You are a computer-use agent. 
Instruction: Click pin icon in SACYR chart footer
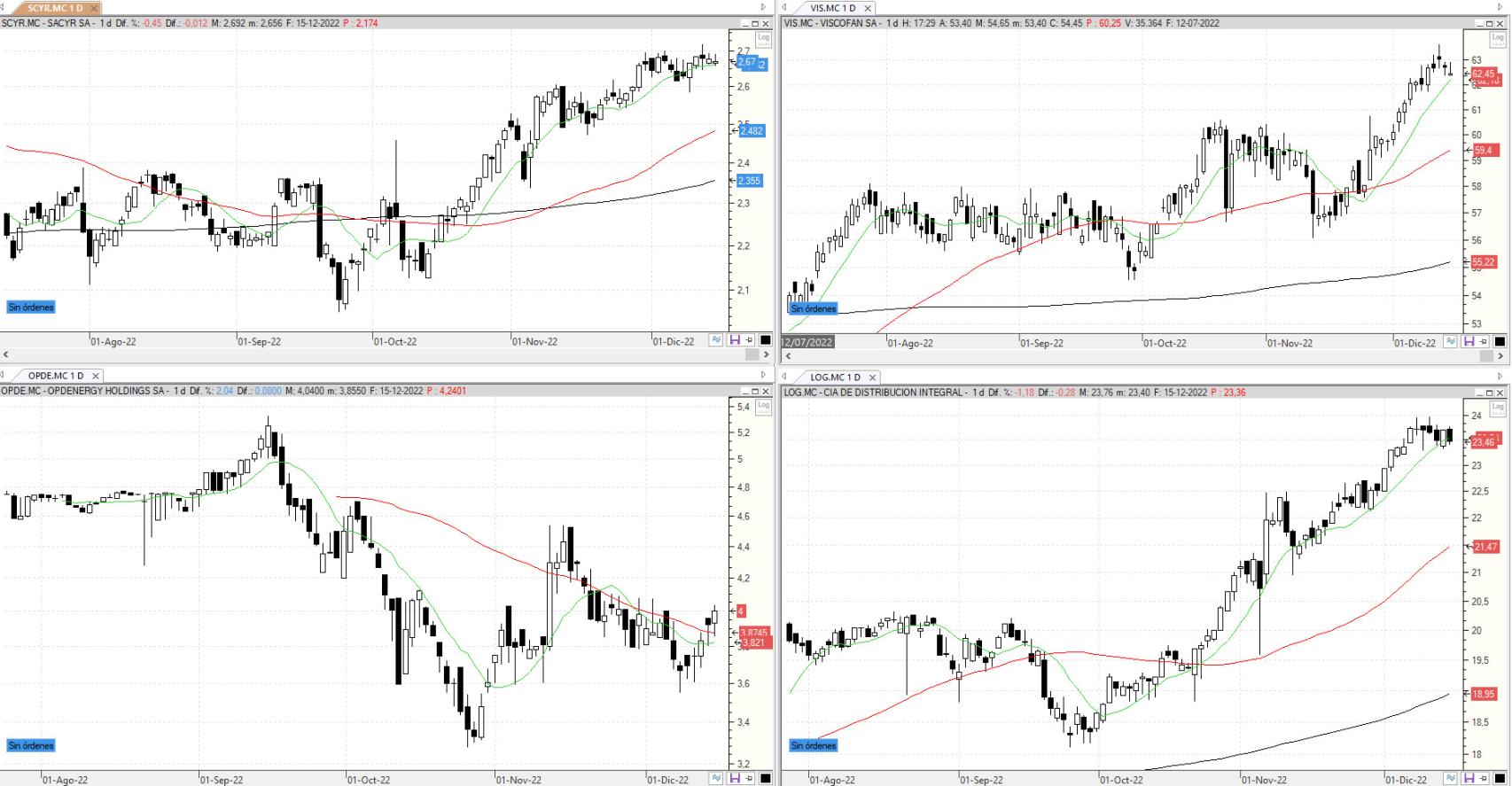pyautogui.click(x=750, y=340)
